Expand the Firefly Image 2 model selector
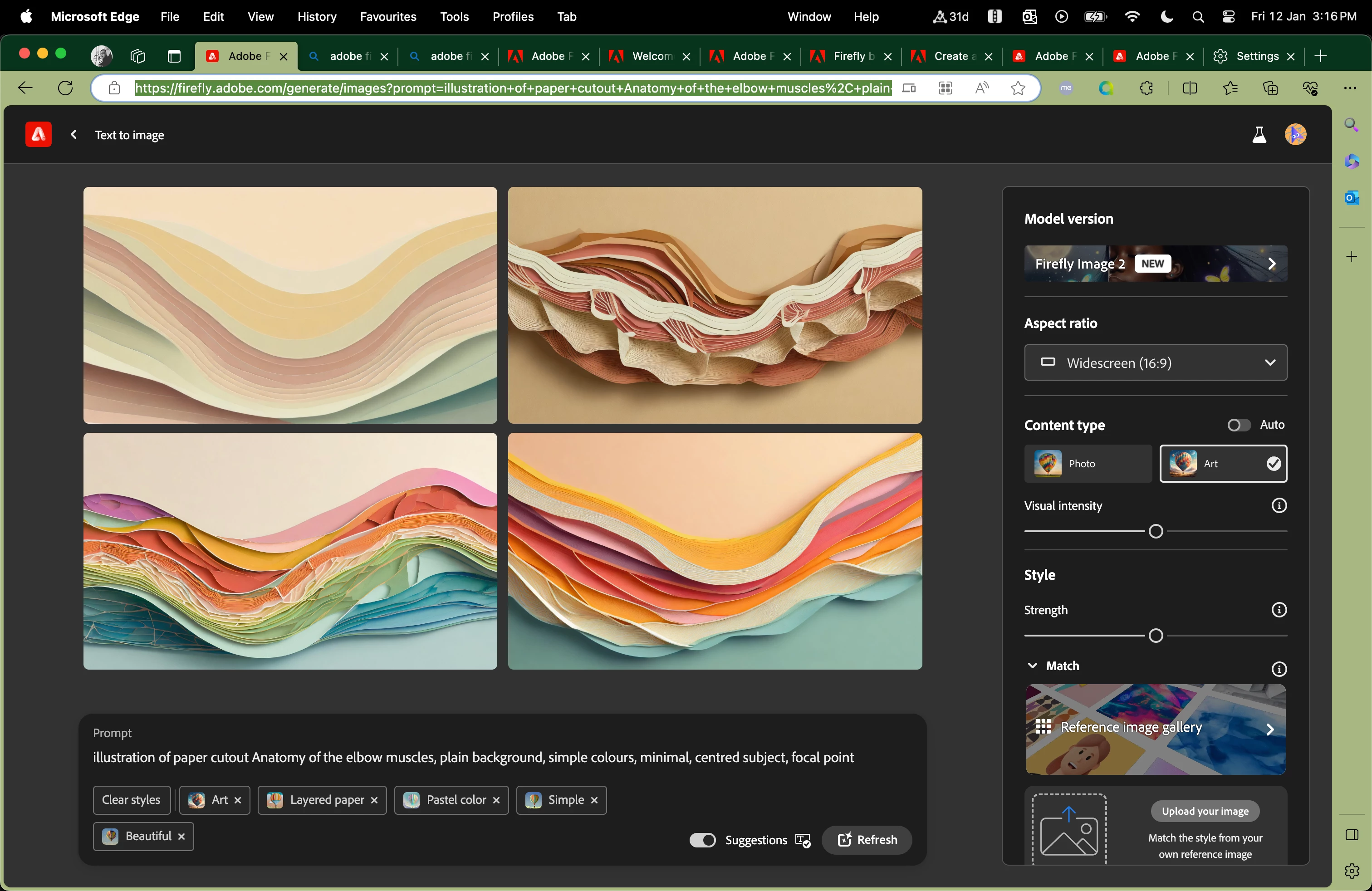This screenshot has height=891, width=1372. 1155,264
